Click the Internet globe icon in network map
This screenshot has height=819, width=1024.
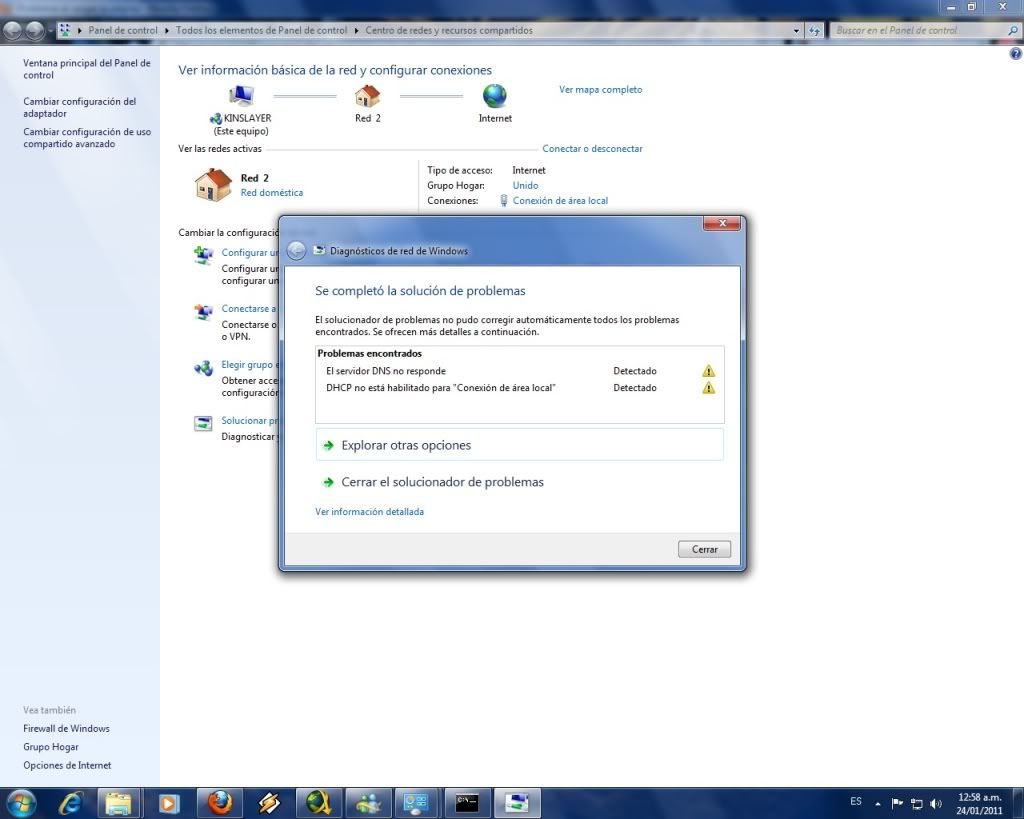click(495, 96)
